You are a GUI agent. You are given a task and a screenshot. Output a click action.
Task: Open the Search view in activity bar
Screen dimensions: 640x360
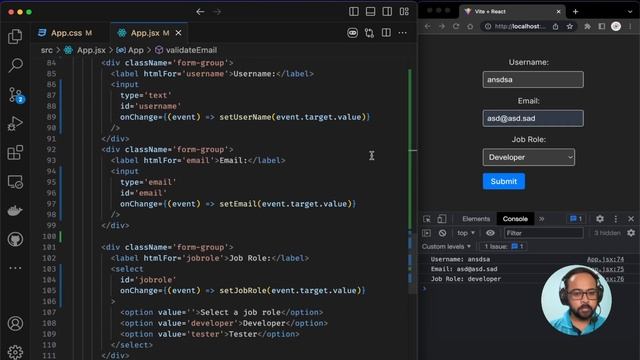pos(15,65)
